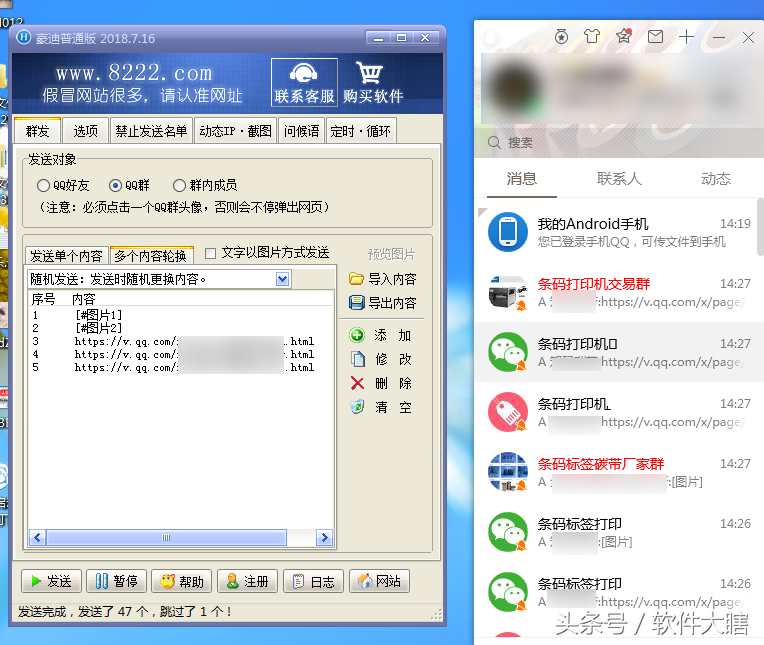Open the 条码标签碳带厂家群 group avatar
Screen dimensions: 764x645
click(x=508, y=472)
